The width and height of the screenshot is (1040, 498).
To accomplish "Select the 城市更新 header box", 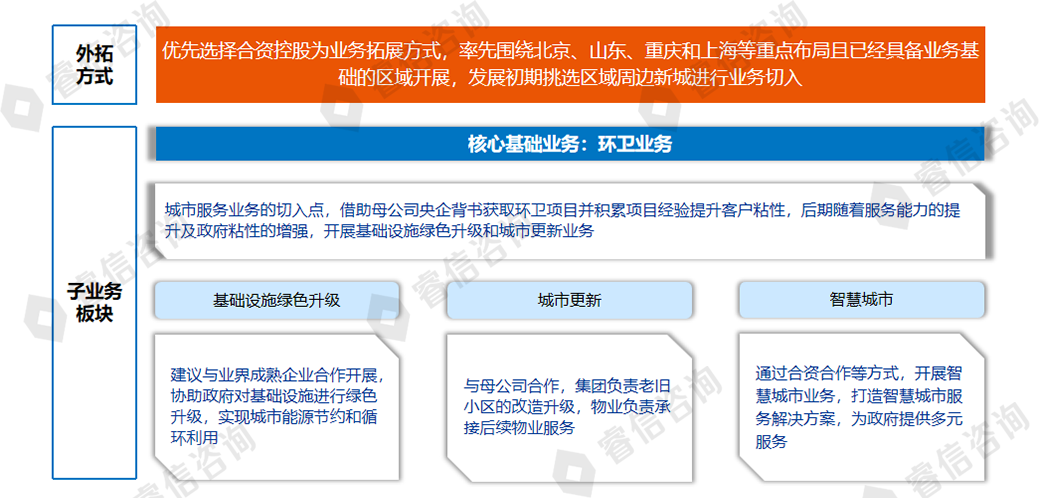I will 569,300.
